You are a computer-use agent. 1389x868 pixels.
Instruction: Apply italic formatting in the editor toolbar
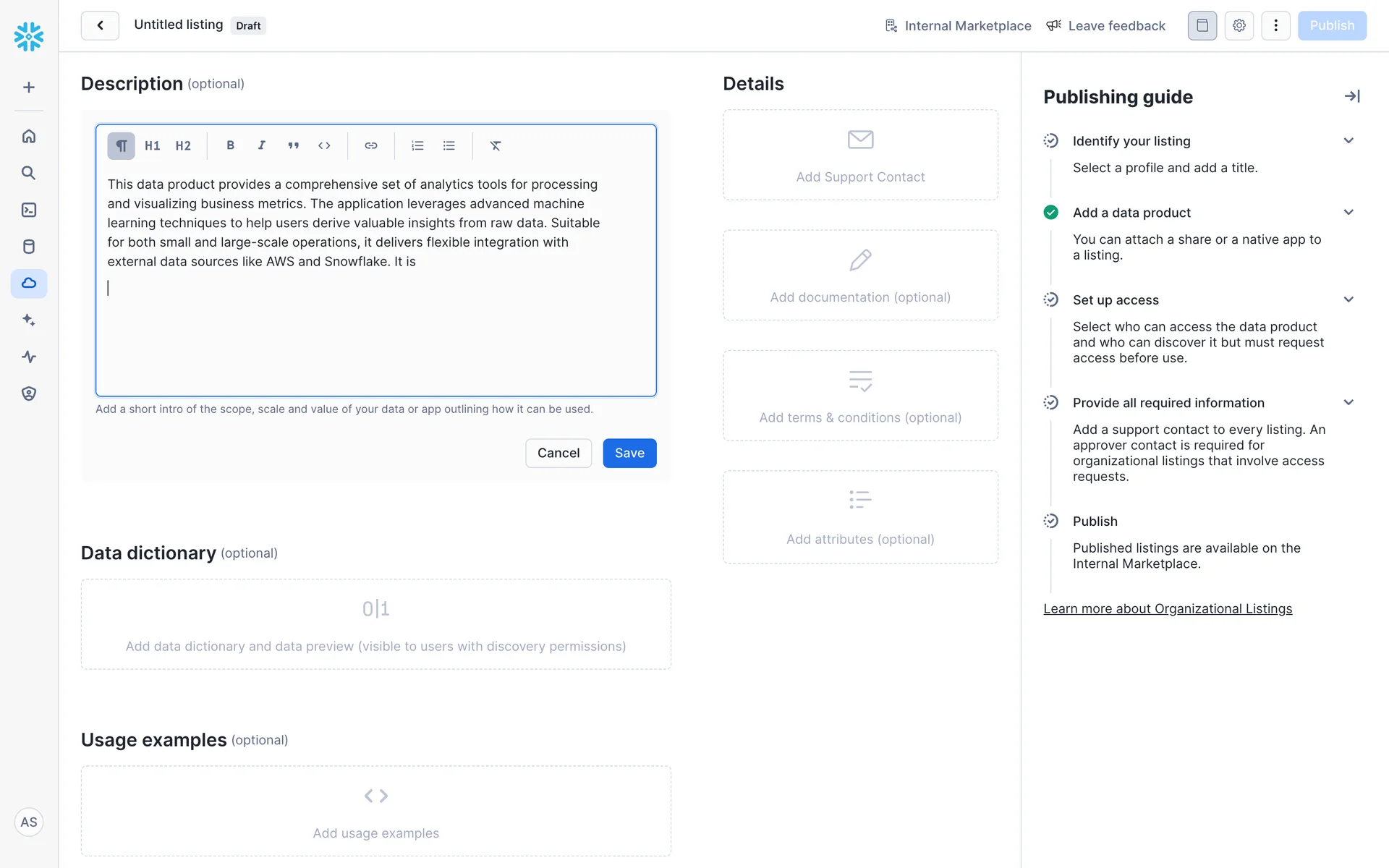(262, 145)
